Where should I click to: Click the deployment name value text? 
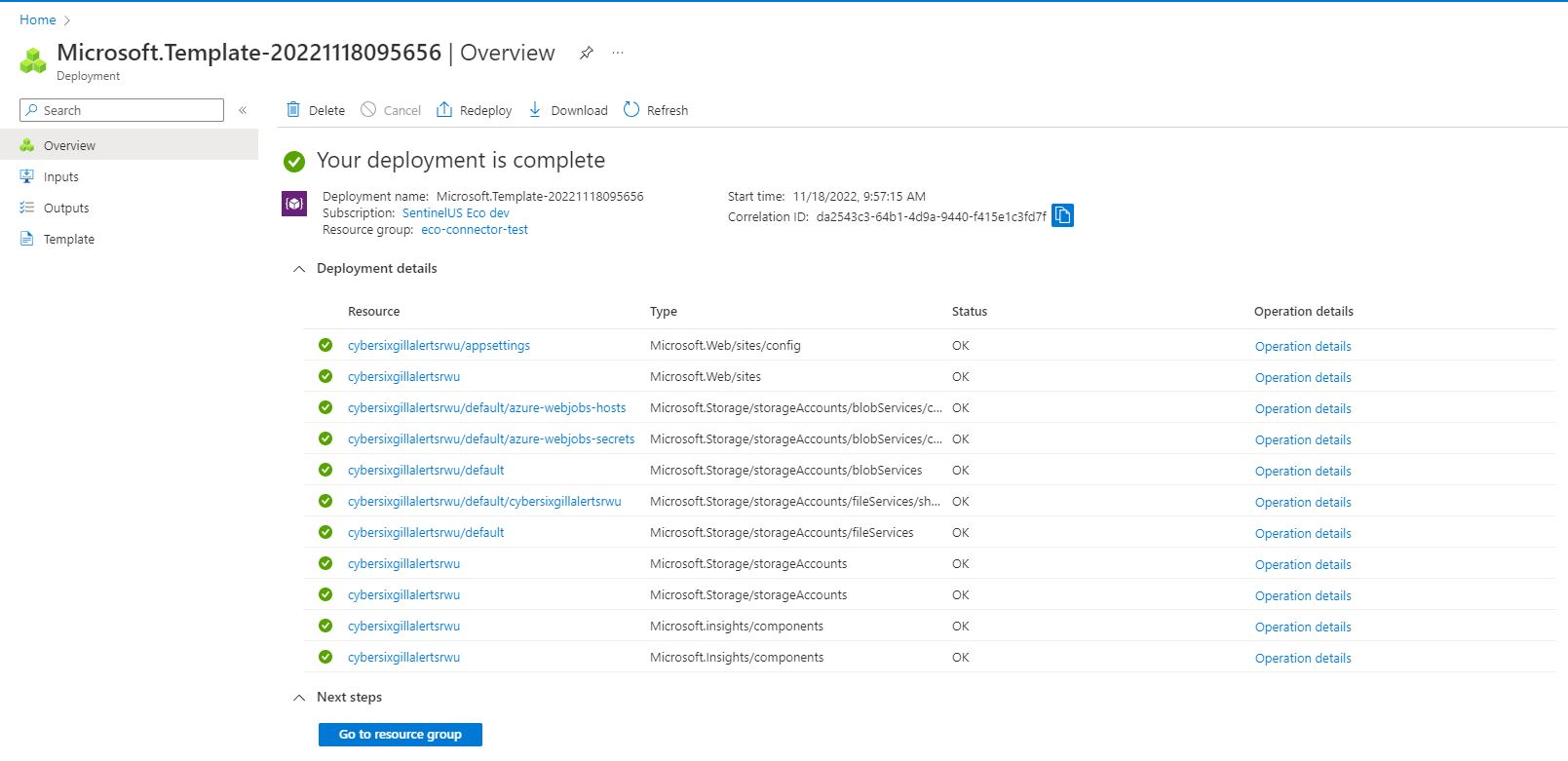(540, 196)
